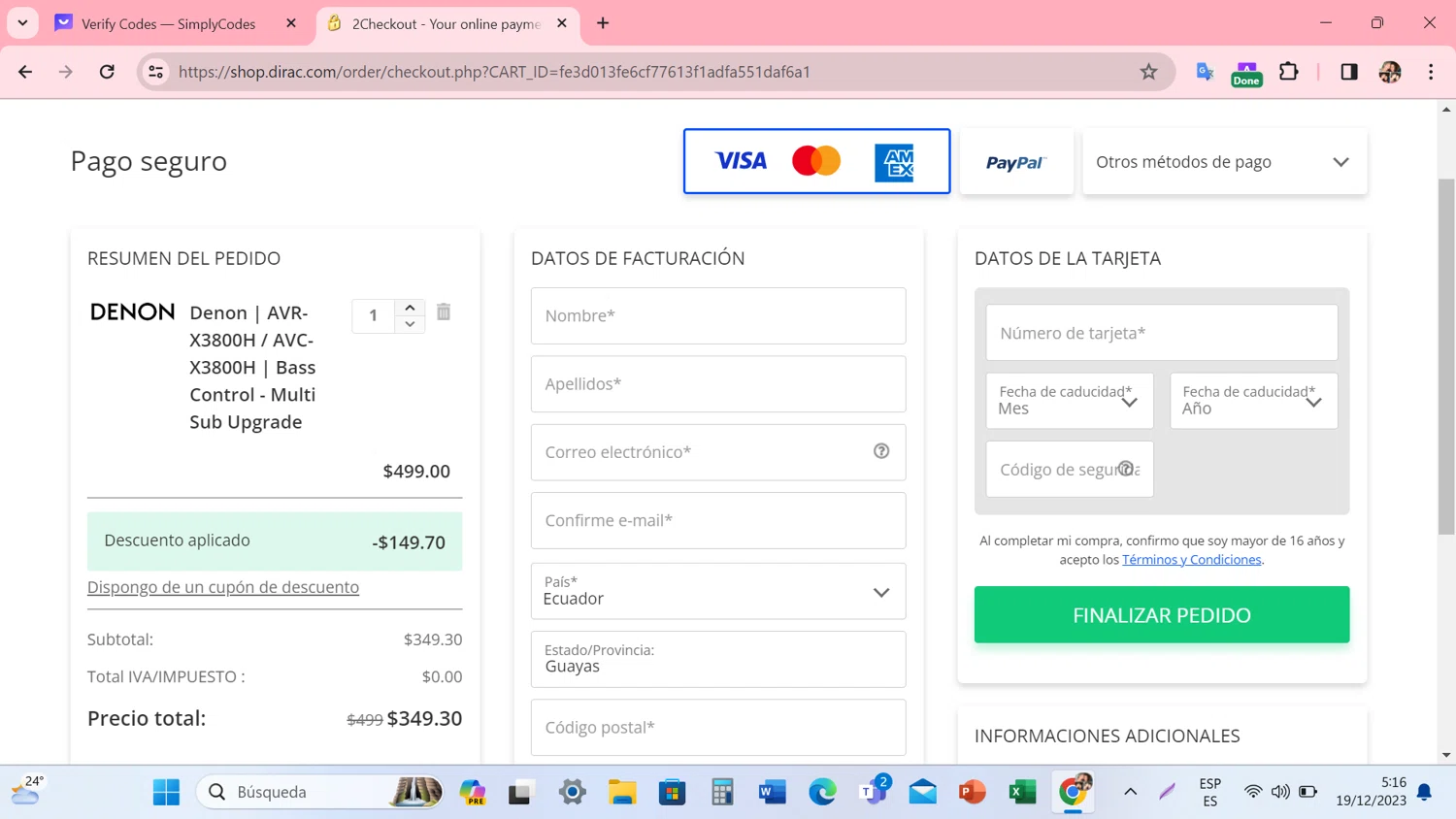The height and width of the screenshot is (819, 1456).
Task: Reload the checkout page
Action: point(107,72)
